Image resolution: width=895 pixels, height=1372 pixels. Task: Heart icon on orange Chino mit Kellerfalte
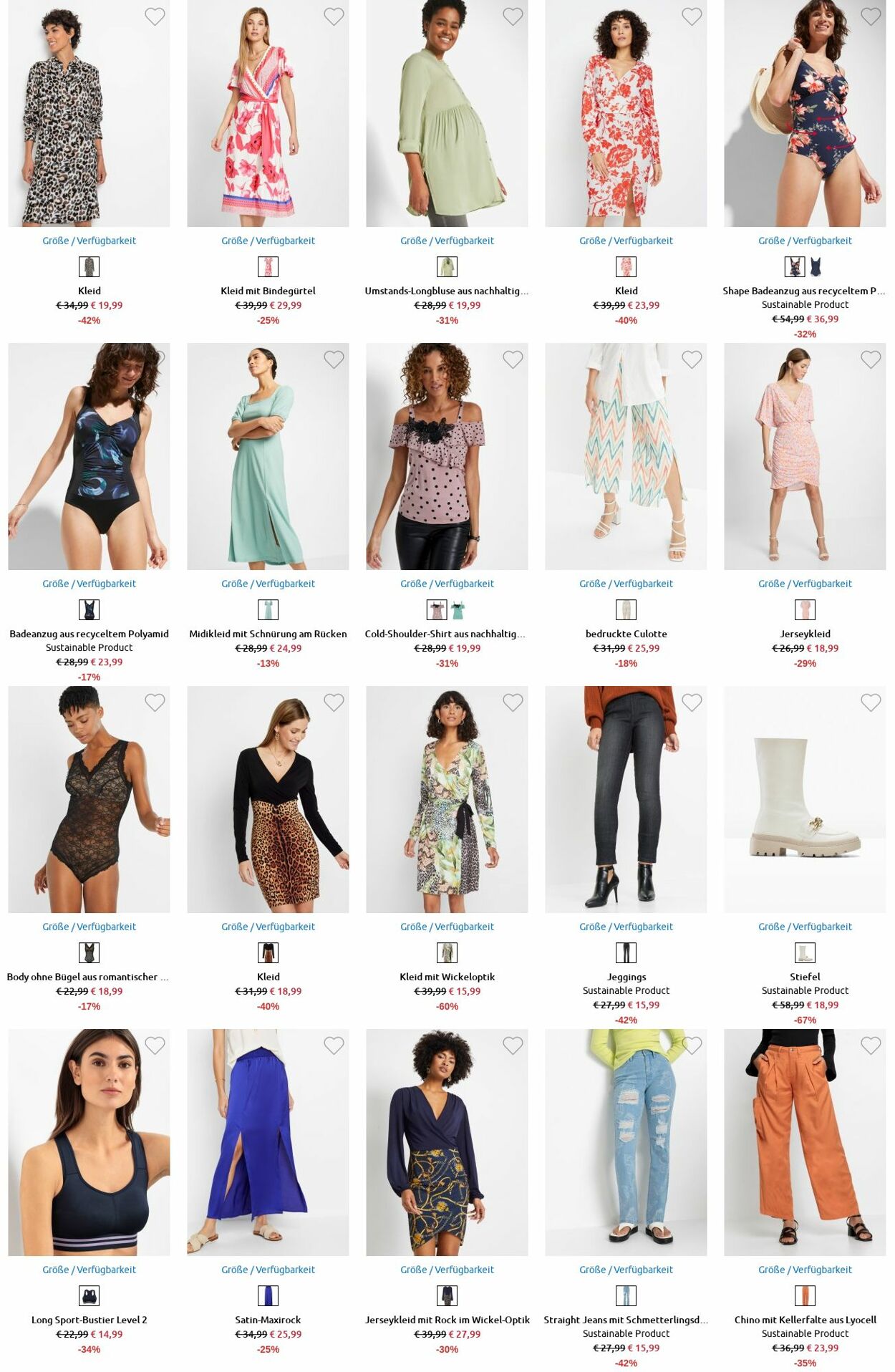(871, 1045)
